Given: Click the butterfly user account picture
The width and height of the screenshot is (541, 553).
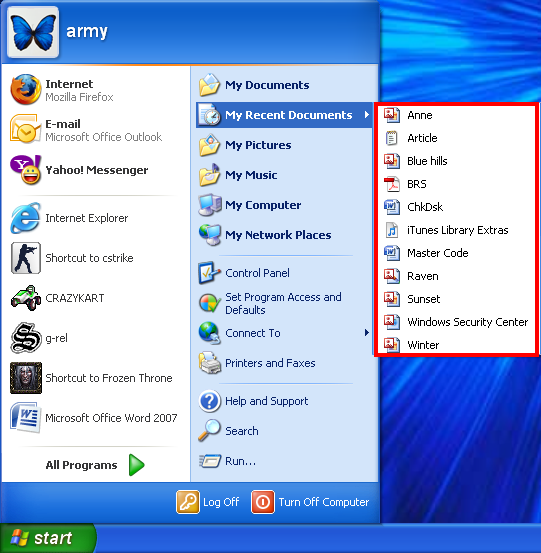Looking at the screenshot, I should coord(33,32).
